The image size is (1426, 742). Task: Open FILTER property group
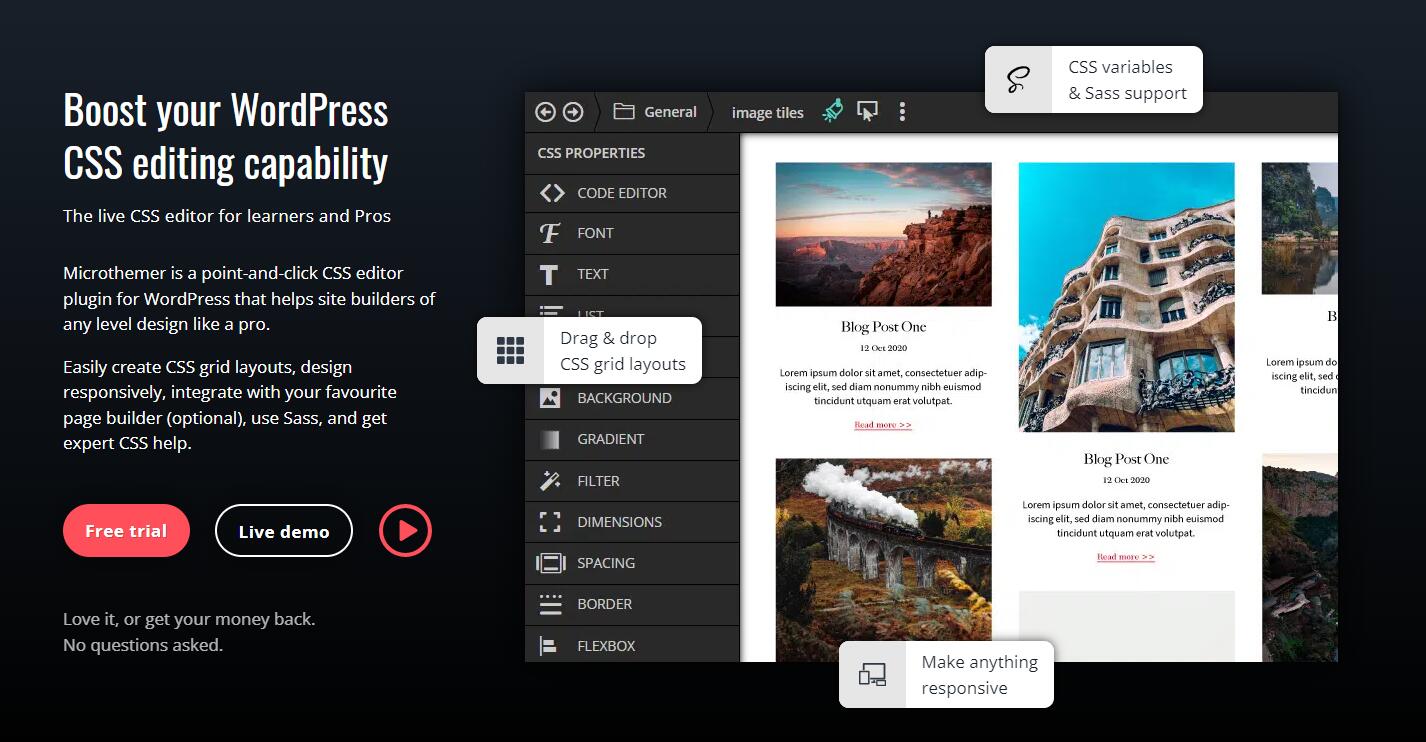pyautogui.click(x=632, y=481)
